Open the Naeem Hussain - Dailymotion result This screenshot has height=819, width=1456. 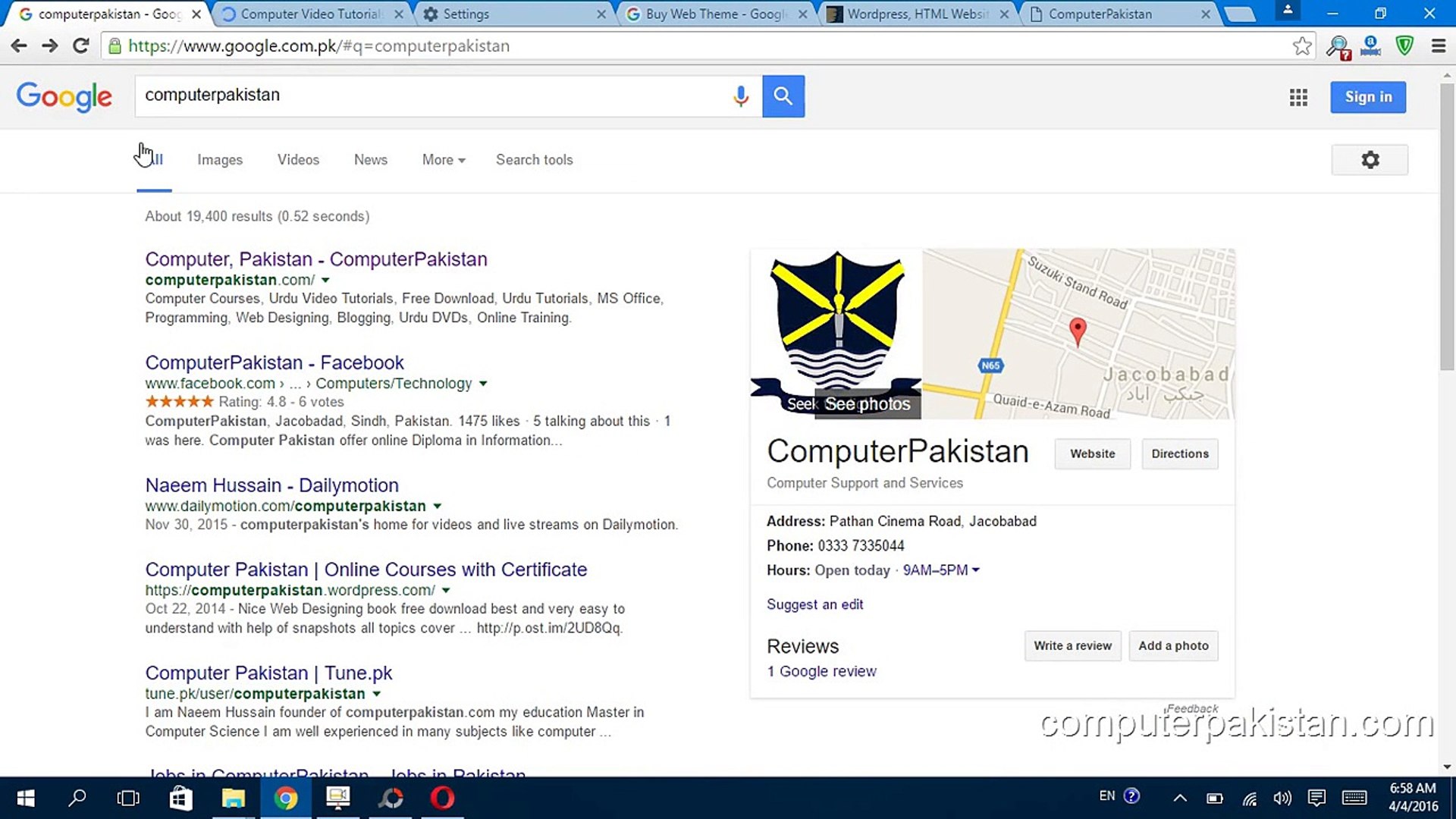pyautogui.click(x=271, y=485)
